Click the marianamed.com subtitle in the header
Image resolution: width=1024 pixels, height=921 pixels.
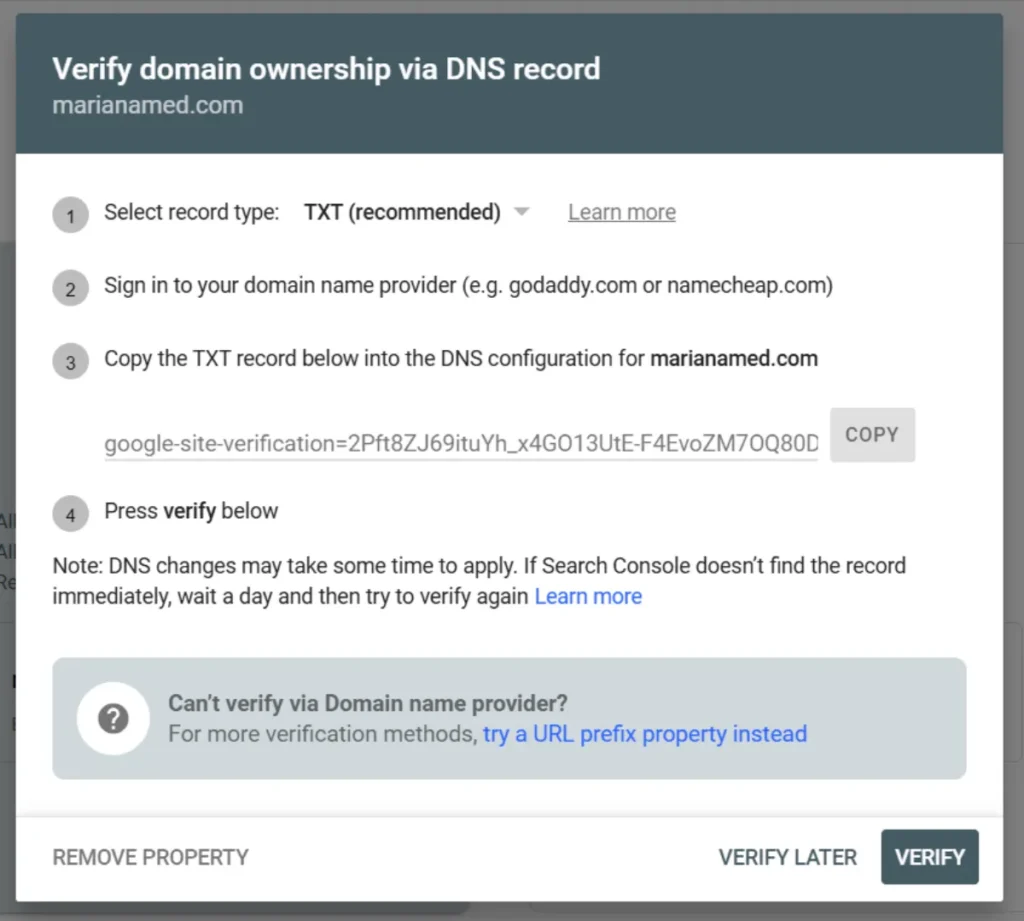click(x=147, y=105)
